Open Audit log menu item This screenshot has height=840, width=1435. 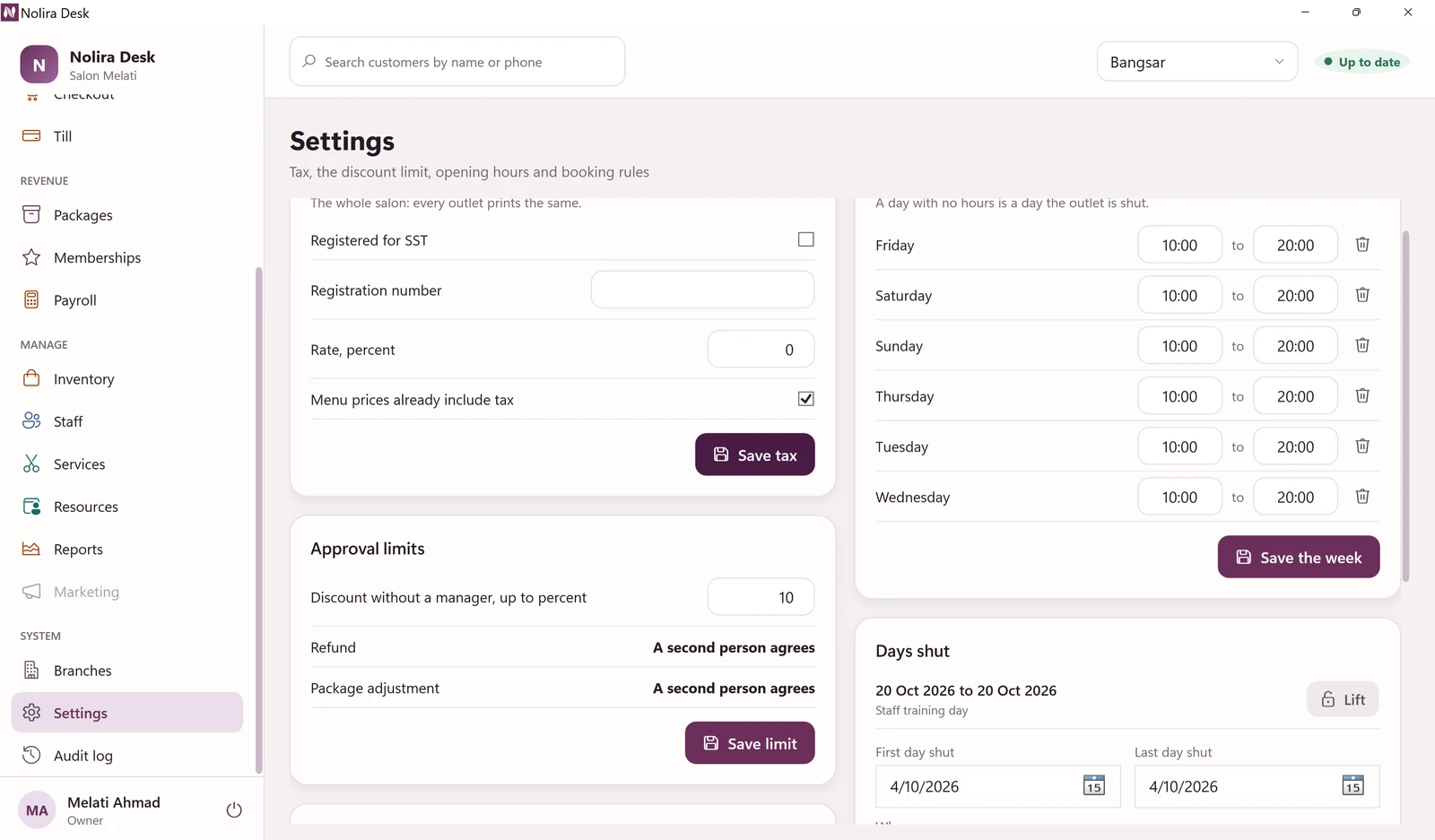(126, 756)
